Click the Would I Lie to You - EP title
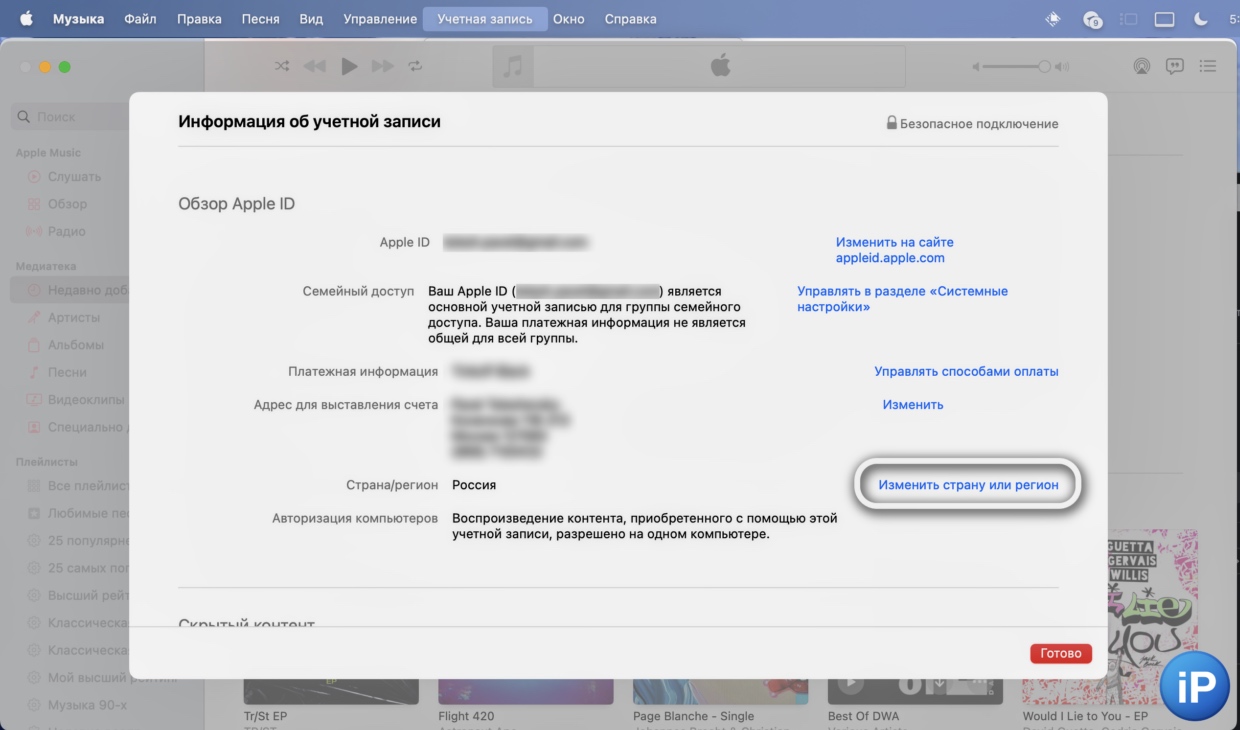 [1085, 716]
